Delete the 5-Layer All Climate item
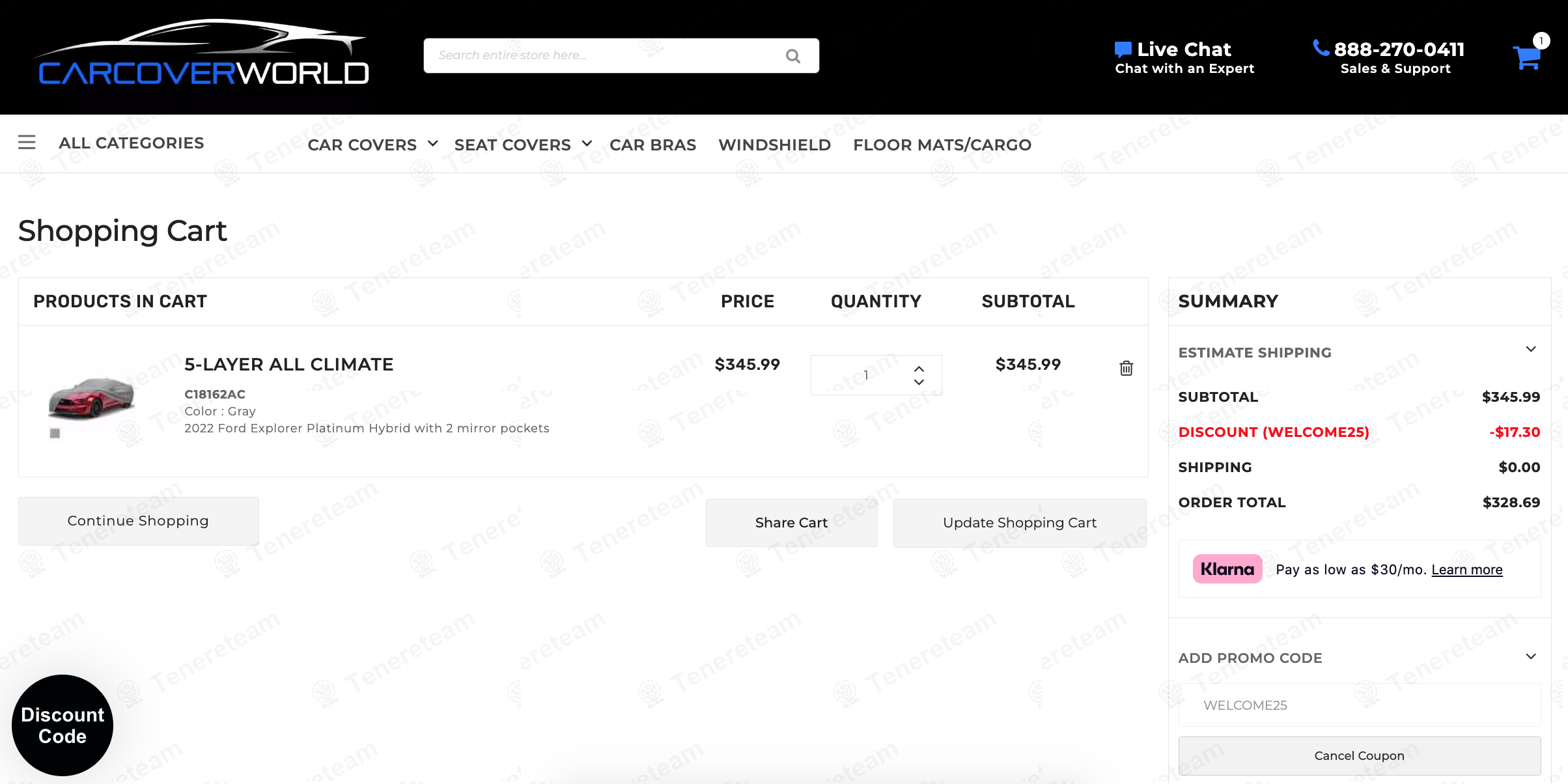Image resolution: width=1568 pixels, height=784 pixels. point(1126,368)
